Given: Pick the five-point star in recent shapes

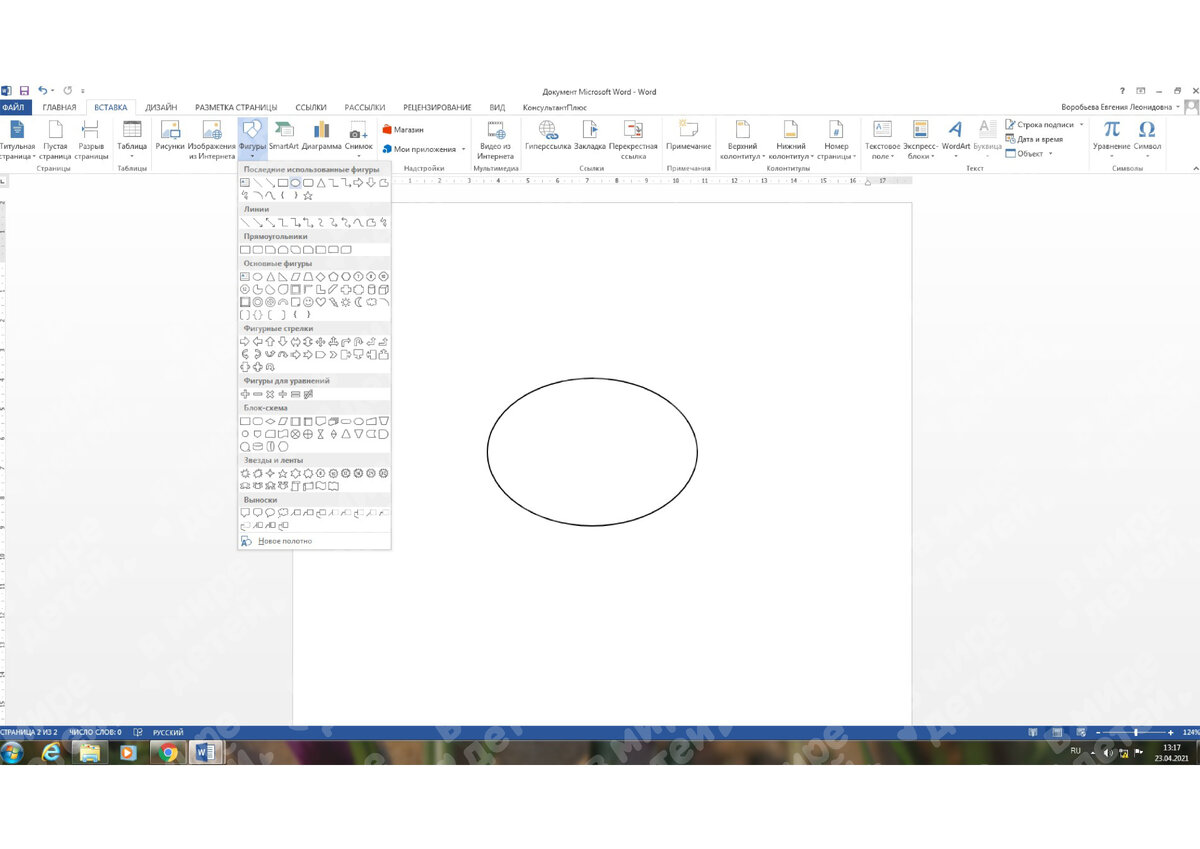Looking at the screenshot, I should coord(307,196).
